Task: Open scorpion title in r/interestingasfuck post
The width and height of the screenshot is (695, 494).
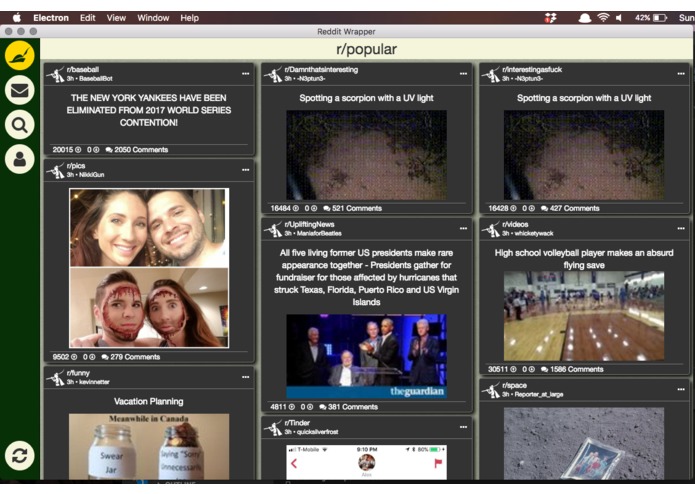Action: [584, 98]
